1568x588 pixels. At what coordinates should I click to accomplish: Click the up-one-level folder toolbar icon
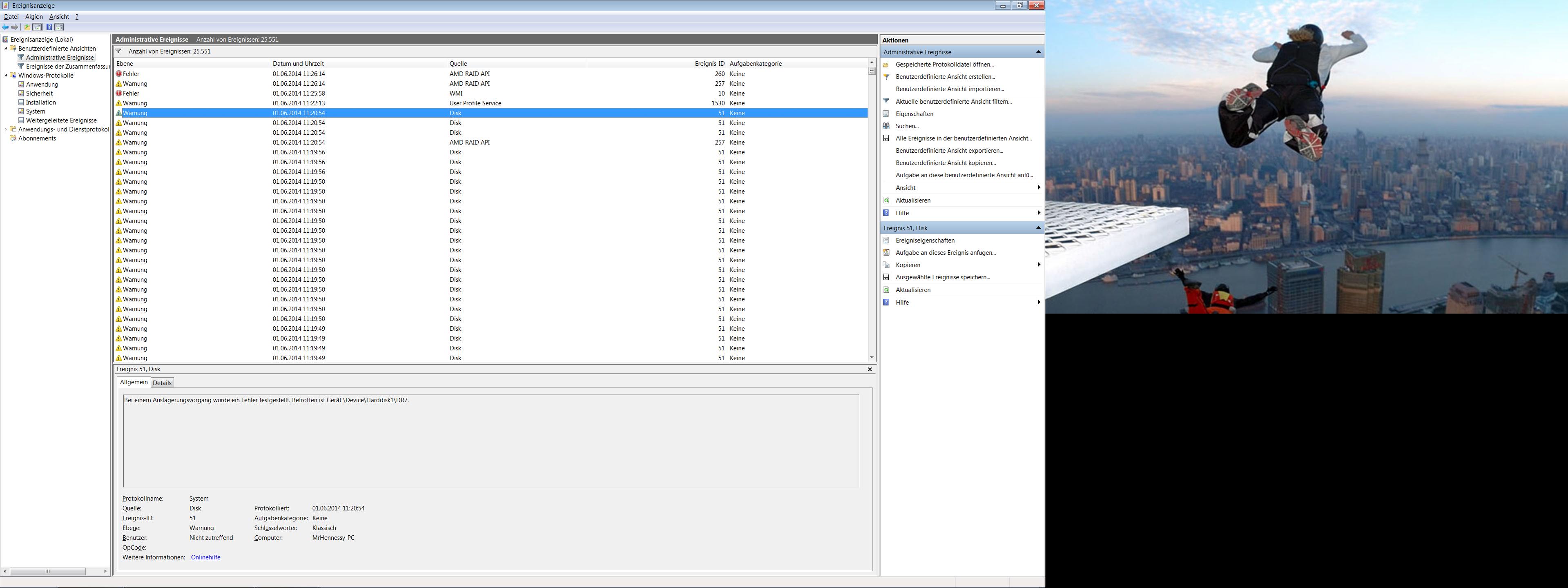(27, 27)
